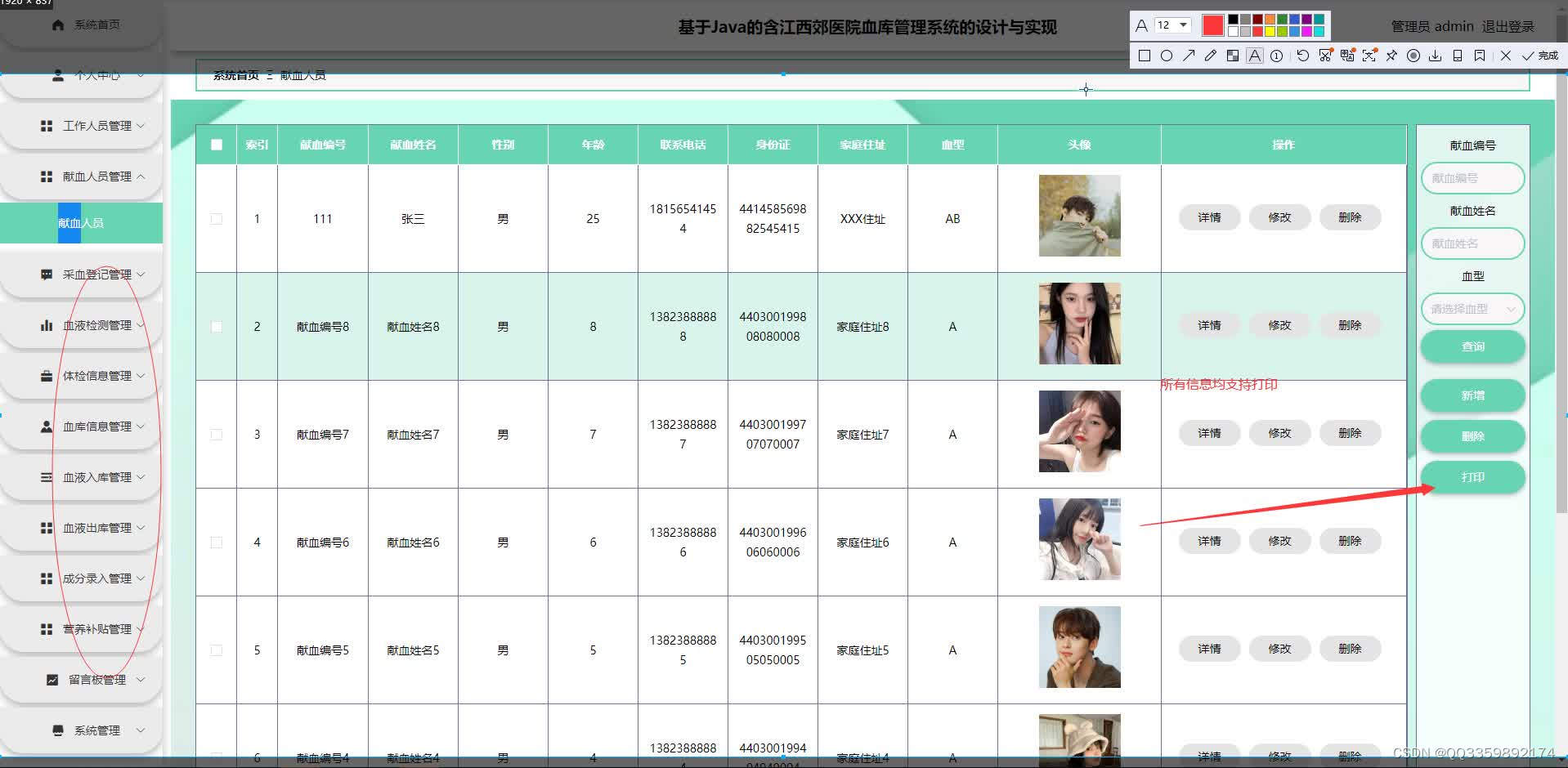Click the 退出登录 logout link
Viewport: 1568px width, 768px height.
[1508, 26]
